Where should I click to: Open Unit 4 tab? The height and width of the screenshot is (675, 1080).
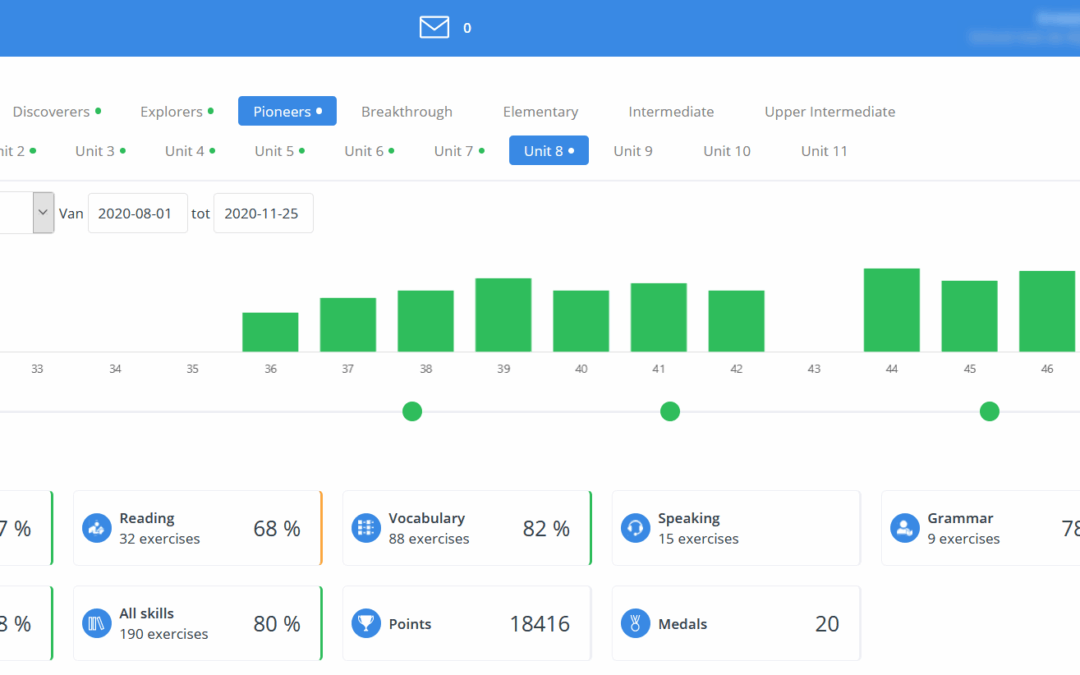click(x=190, y=151)
